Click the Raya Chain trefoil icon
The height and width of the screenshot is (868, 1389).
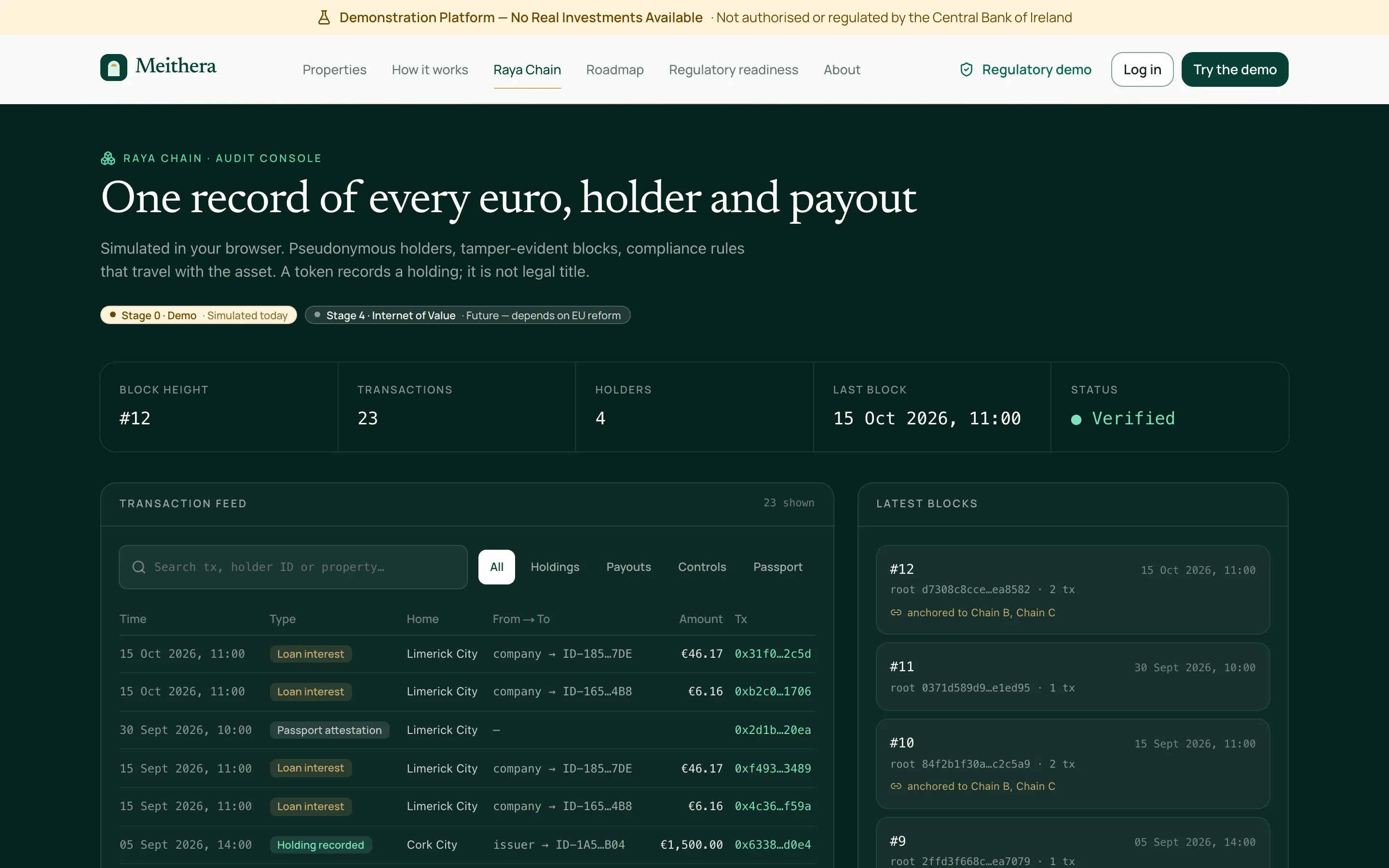coord(108,159)
